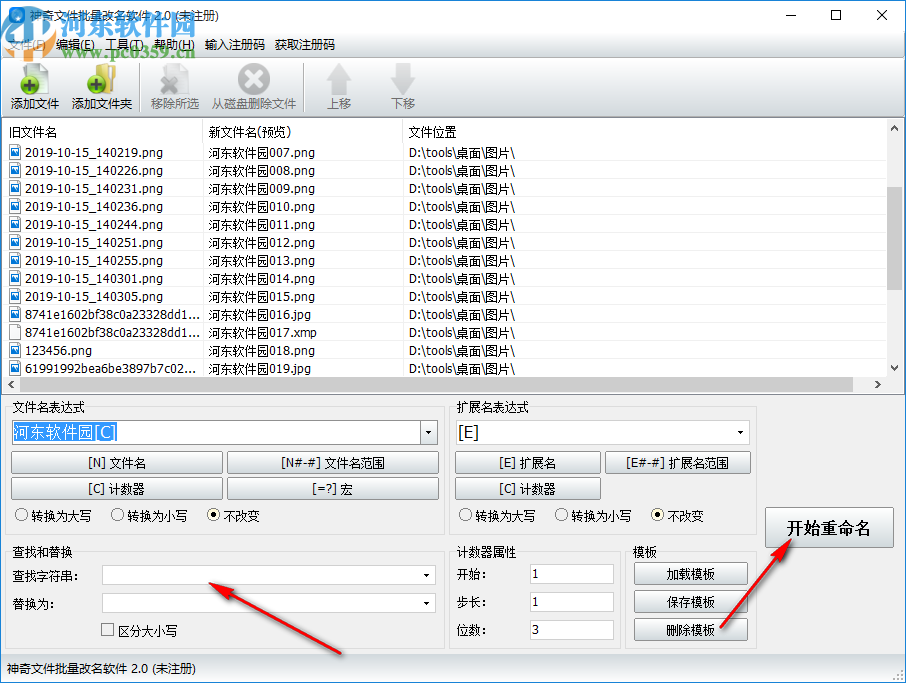Click the counter step value field
The width and height of the screenshot is (906, 683).
pyautogui.click(x=571, y=602)
